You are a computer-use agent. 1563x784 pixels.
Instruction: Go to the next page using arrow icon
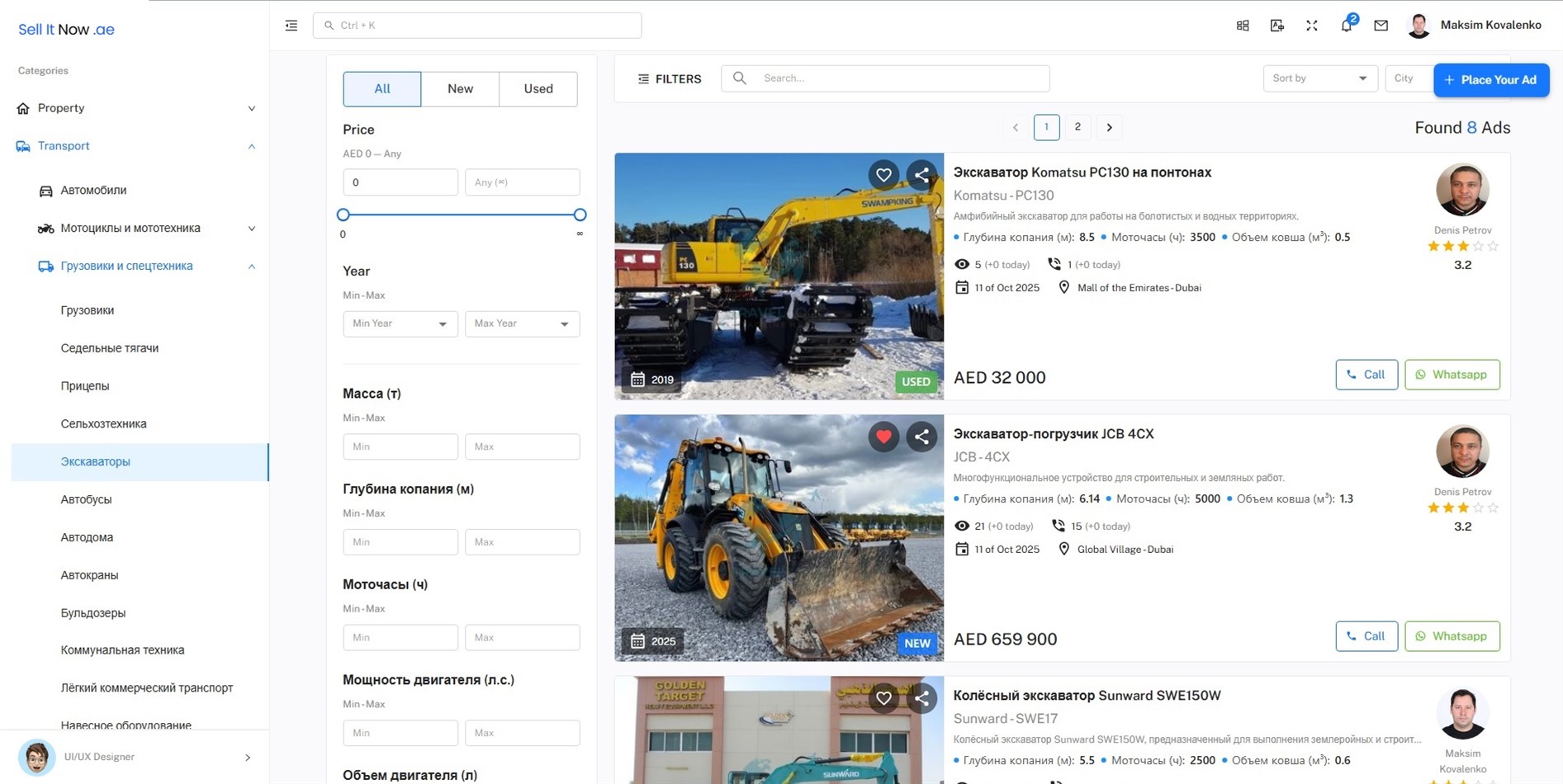point(1109,127)
